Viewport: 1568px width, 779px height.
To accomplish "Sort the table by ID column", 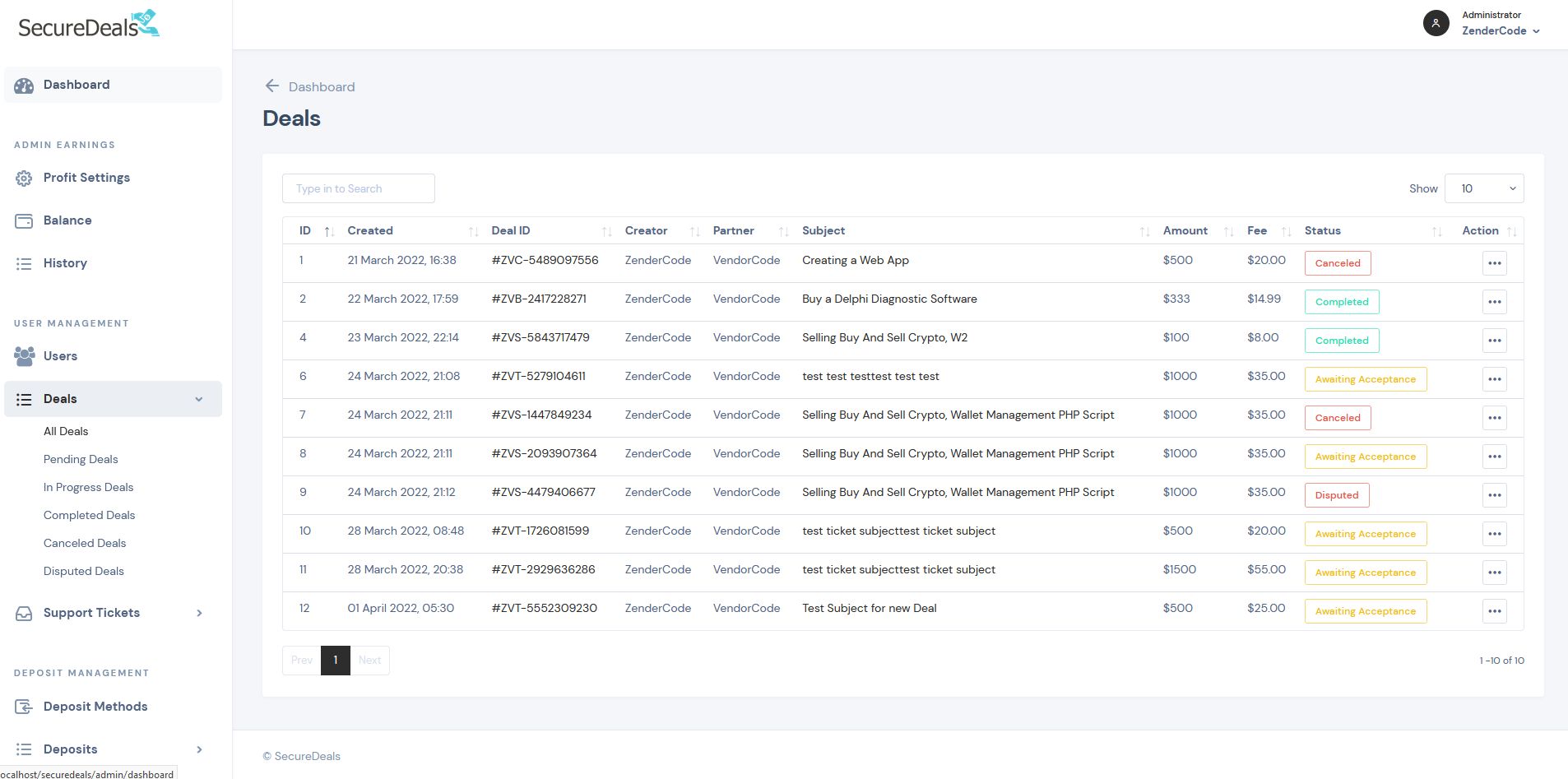I will [305, 231].
